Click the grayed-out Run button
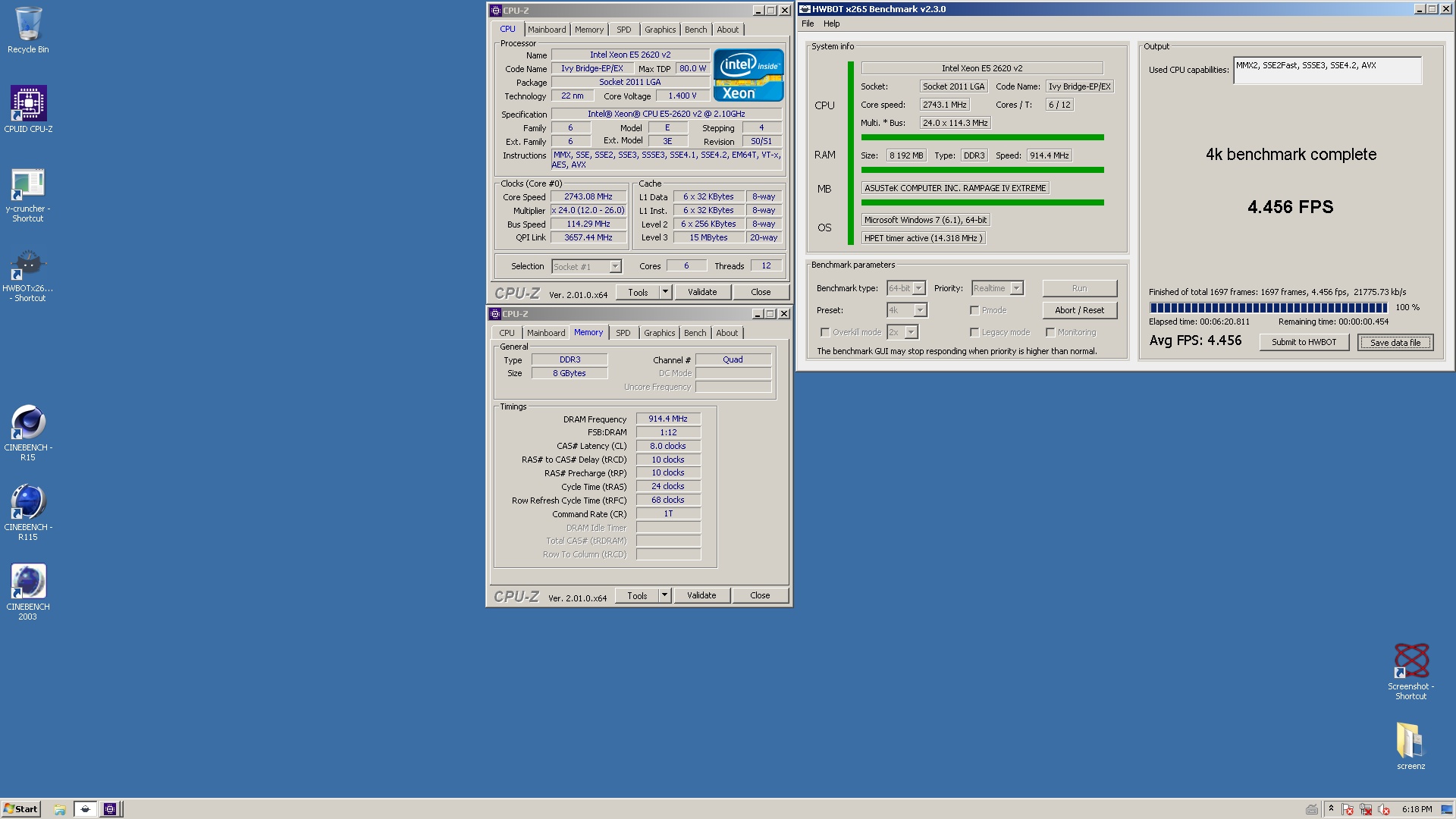1456x819 pixels. pyautogui.click(x=1080, y=288)
